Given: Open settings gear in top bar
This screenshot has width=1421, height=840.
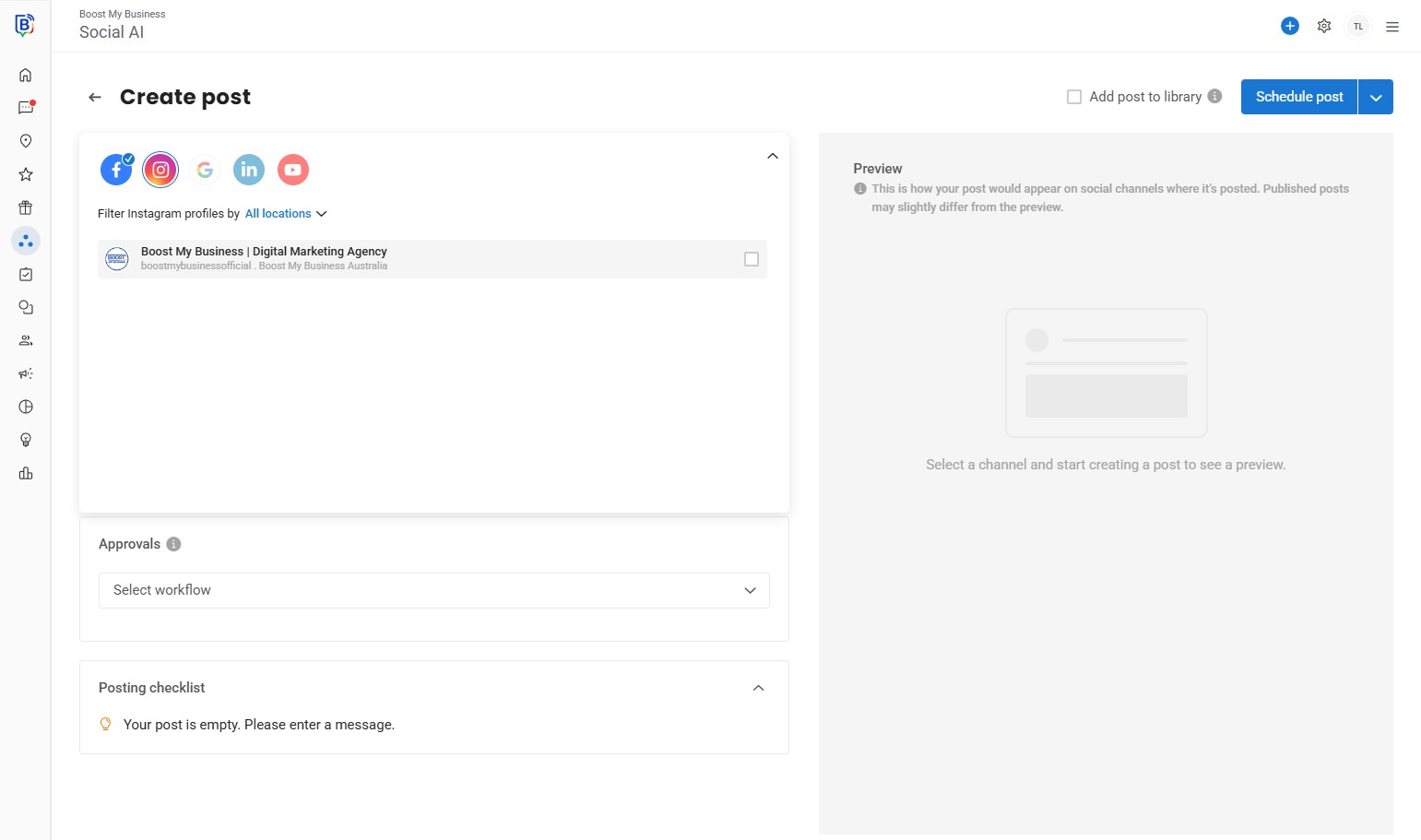Looking at the screenshot, I should pos(1324,26).
